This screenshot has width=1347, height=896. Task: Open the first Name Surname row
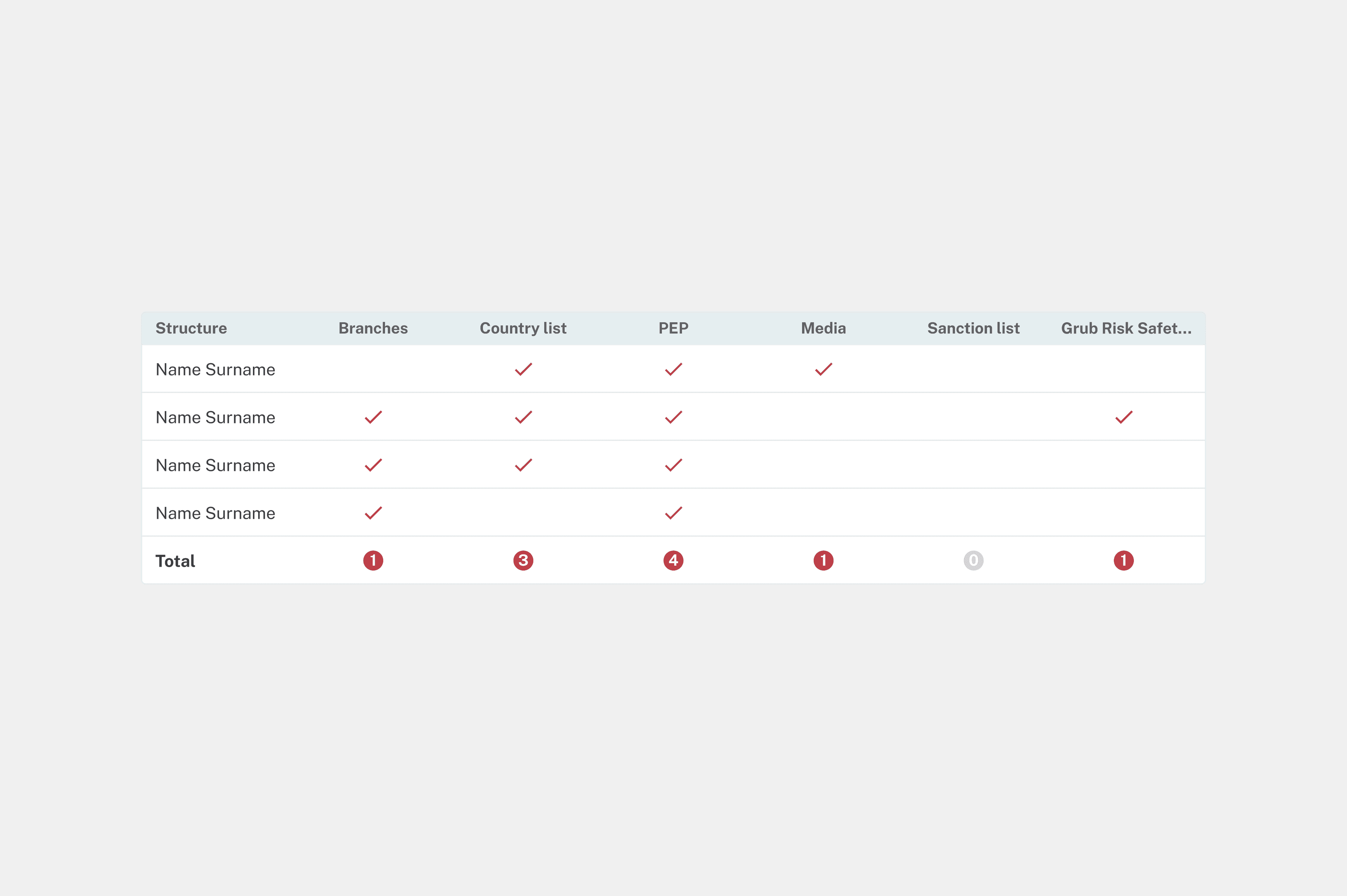216,370
